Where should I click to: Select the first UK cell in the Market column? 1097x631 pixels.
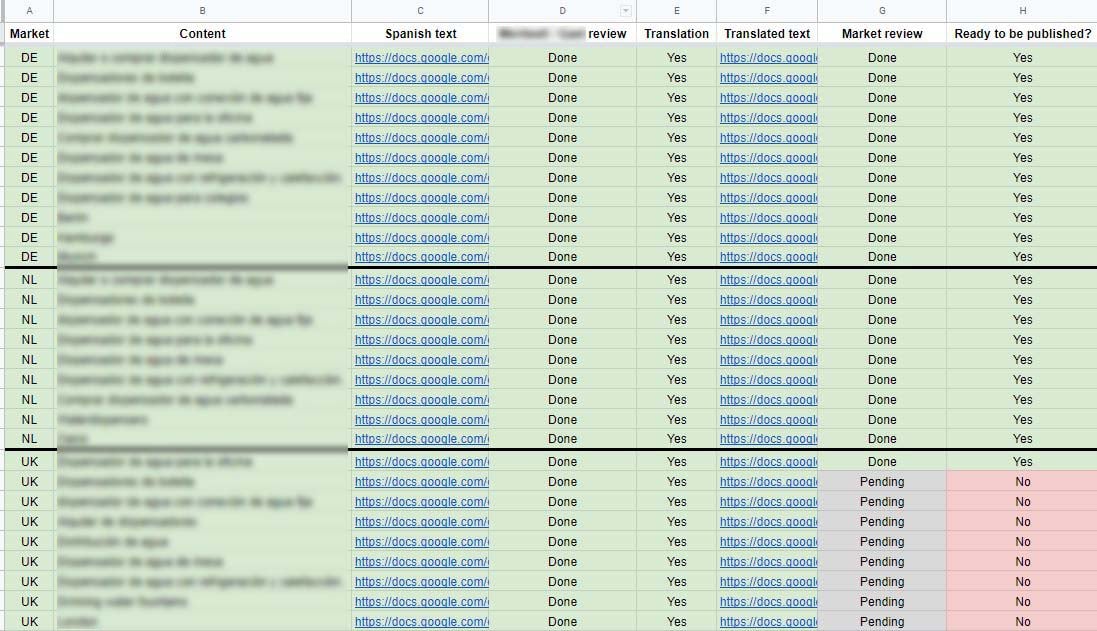[x=29, y=461]
